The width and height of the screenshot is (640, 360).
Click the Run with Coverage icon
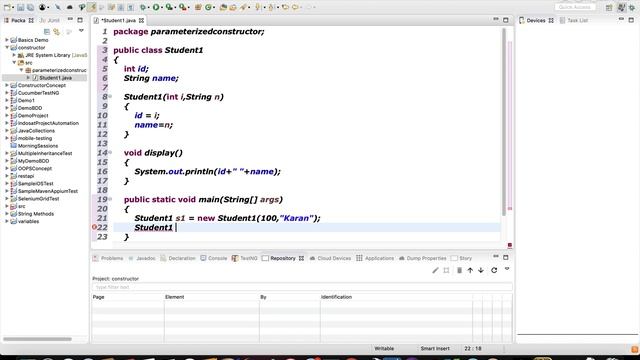(169, 7)
